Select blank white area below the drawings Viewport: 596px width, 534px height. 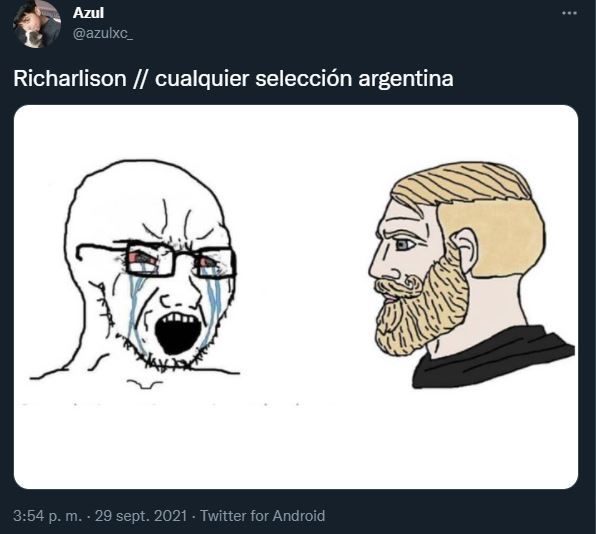pyautogui.click(x=296, y=447)
